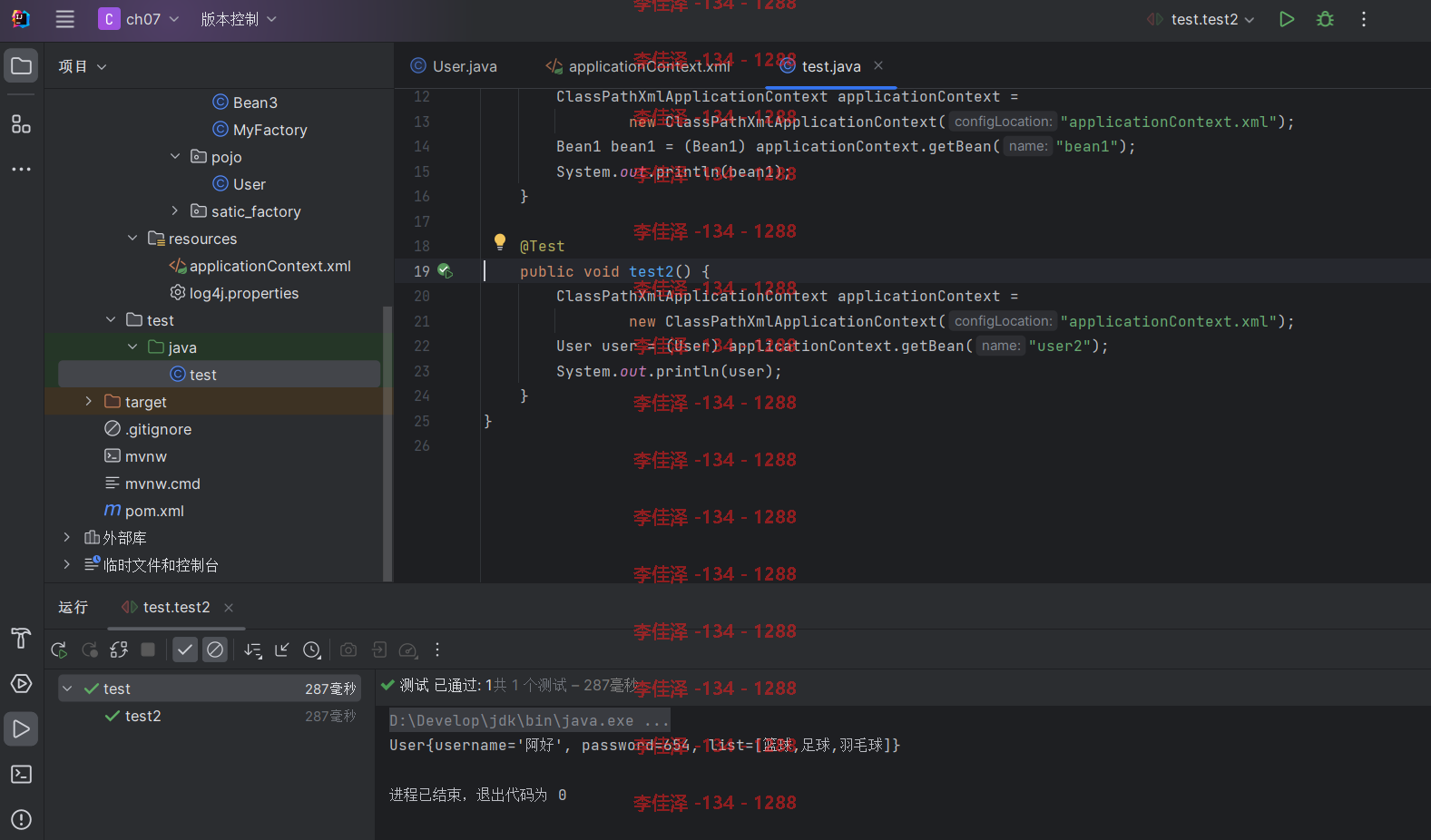
Task: Open applicationContext.xml in project tree
Action: pos(260,266)
